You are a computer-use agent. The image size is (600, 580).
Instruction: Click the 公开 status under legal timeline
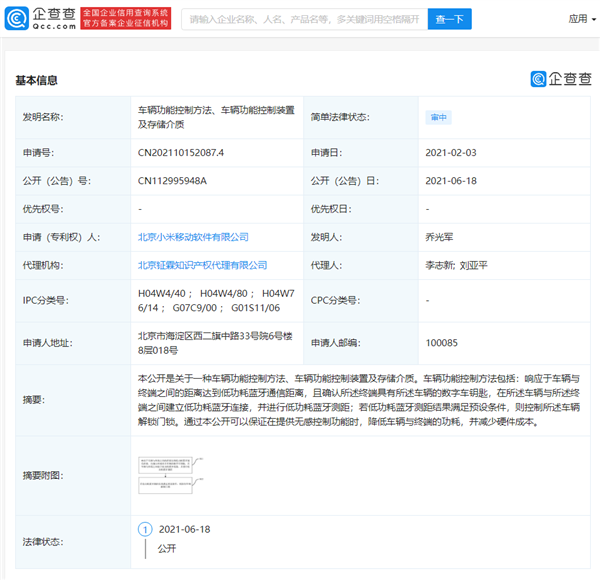167,549
